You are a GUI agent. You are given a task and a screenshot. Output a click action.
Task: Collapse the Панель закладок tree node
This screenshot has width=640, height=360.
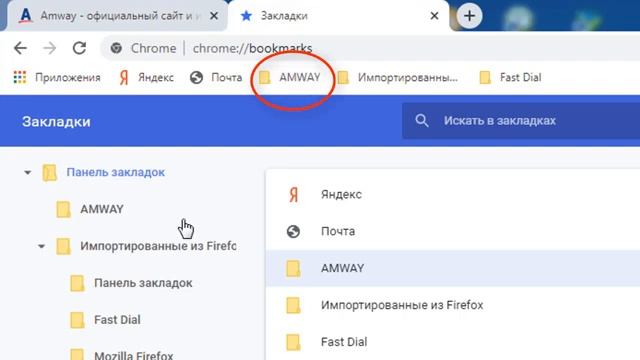pyautogui.click(x=27, y=172)
